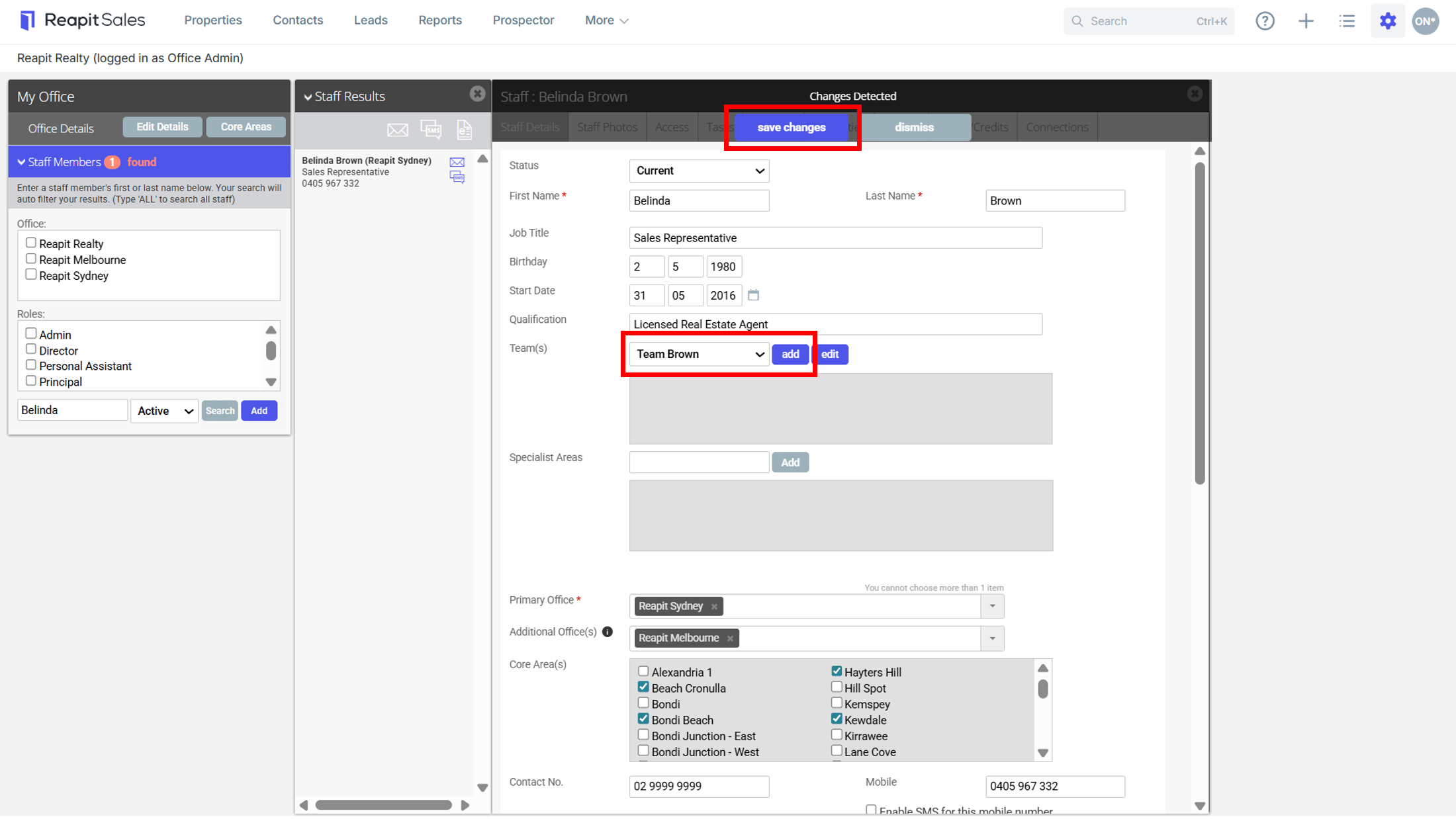Click the Staff Results horizontal scrollbar
1456x819 pixels.
click(x=384, y=805)
